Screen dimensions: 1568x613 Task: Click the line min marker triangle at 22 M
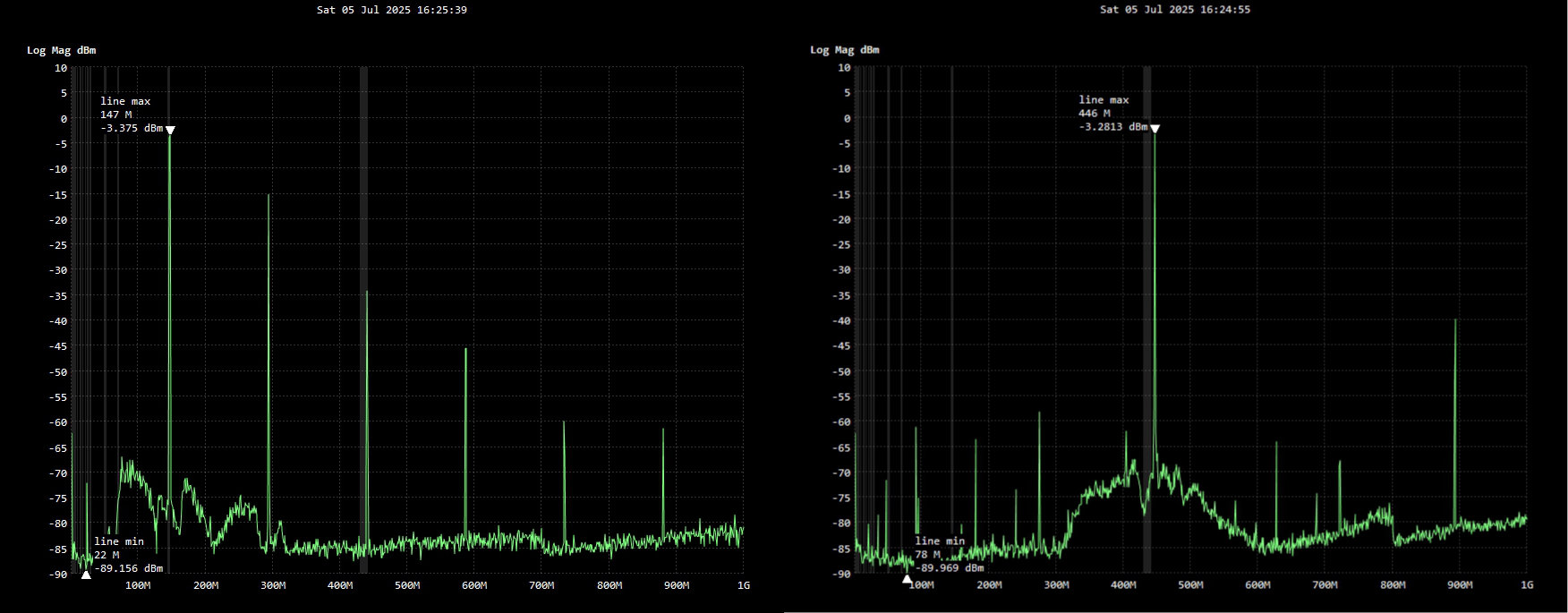[86, 575]
